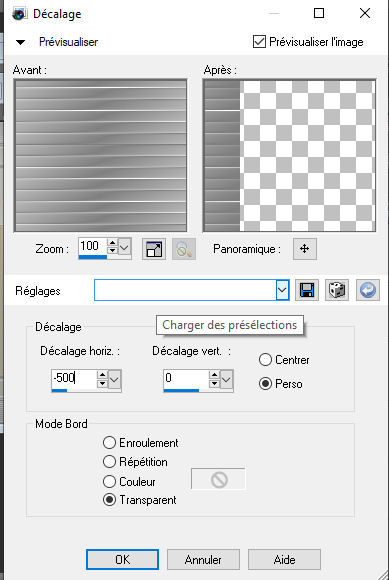Choose Répétition edge mode
The image size is (389, 580).
tap(109, 462)
